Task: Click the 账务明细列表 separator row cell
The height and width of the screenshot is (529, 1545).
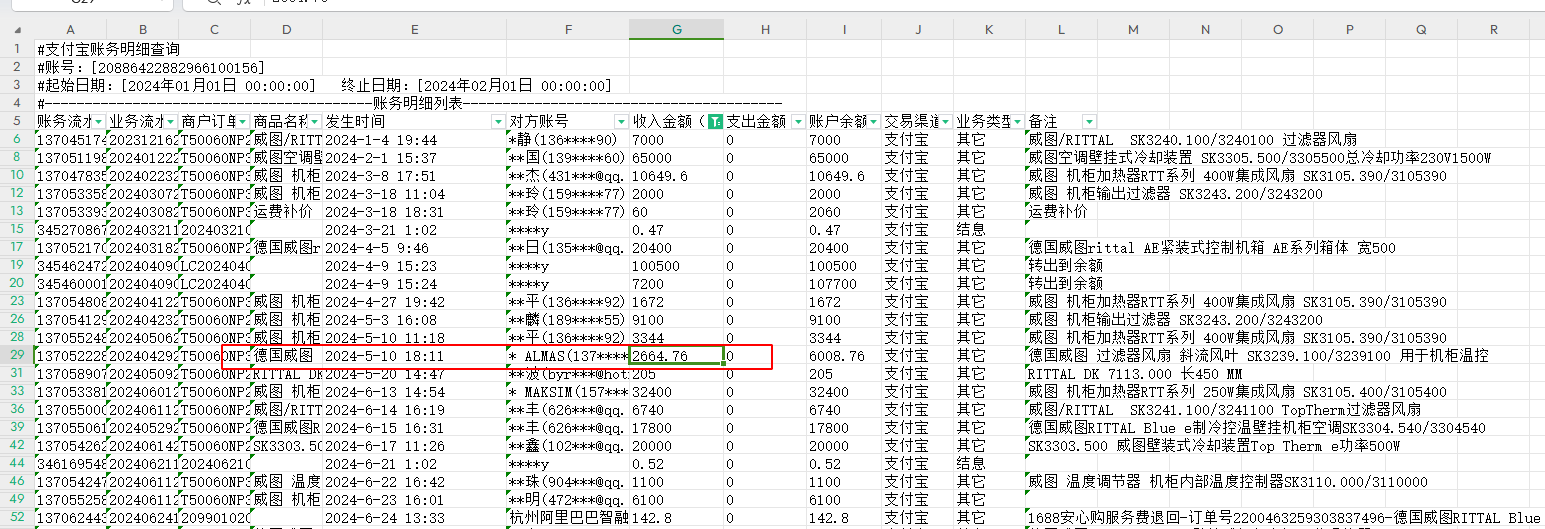Action: 409,103
